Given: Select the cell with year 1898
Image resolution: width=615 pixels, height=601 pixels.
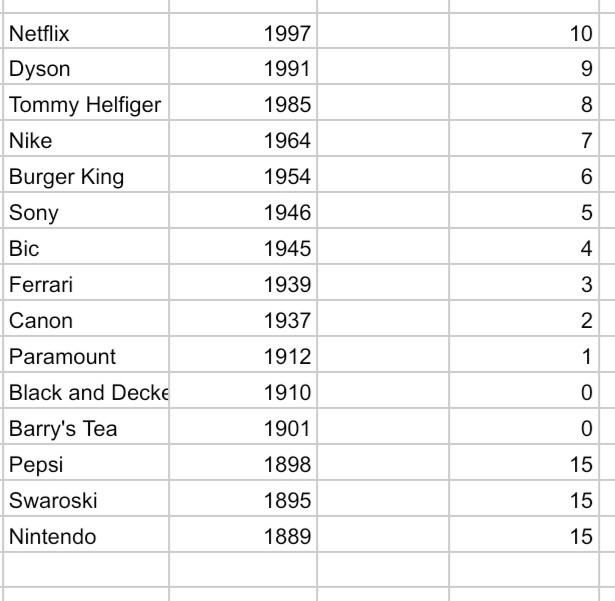Looking at the screenshot, I should coord(243,462).
